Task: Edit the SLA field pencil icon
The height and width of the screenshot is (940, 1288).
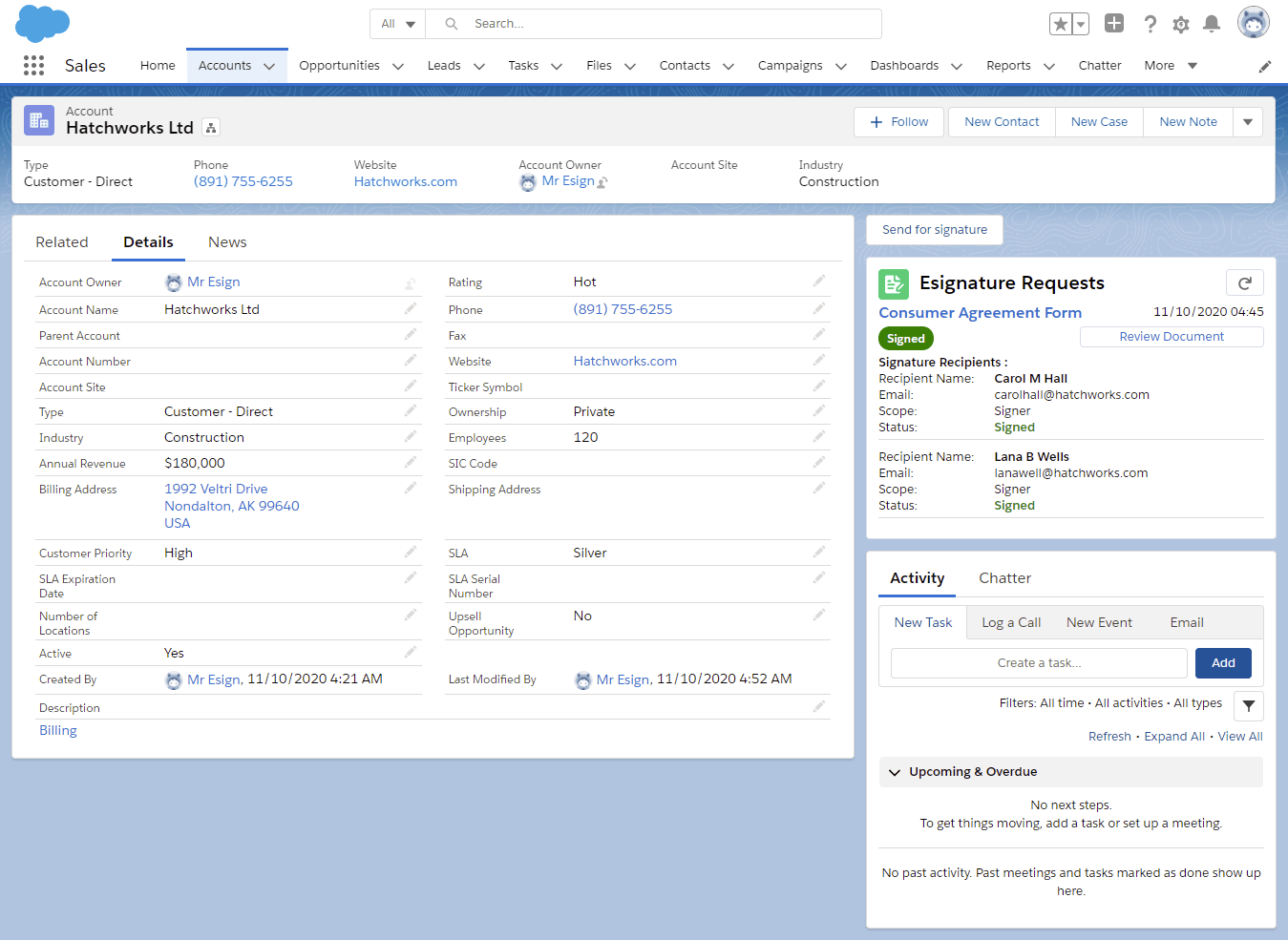Action: 819,552
